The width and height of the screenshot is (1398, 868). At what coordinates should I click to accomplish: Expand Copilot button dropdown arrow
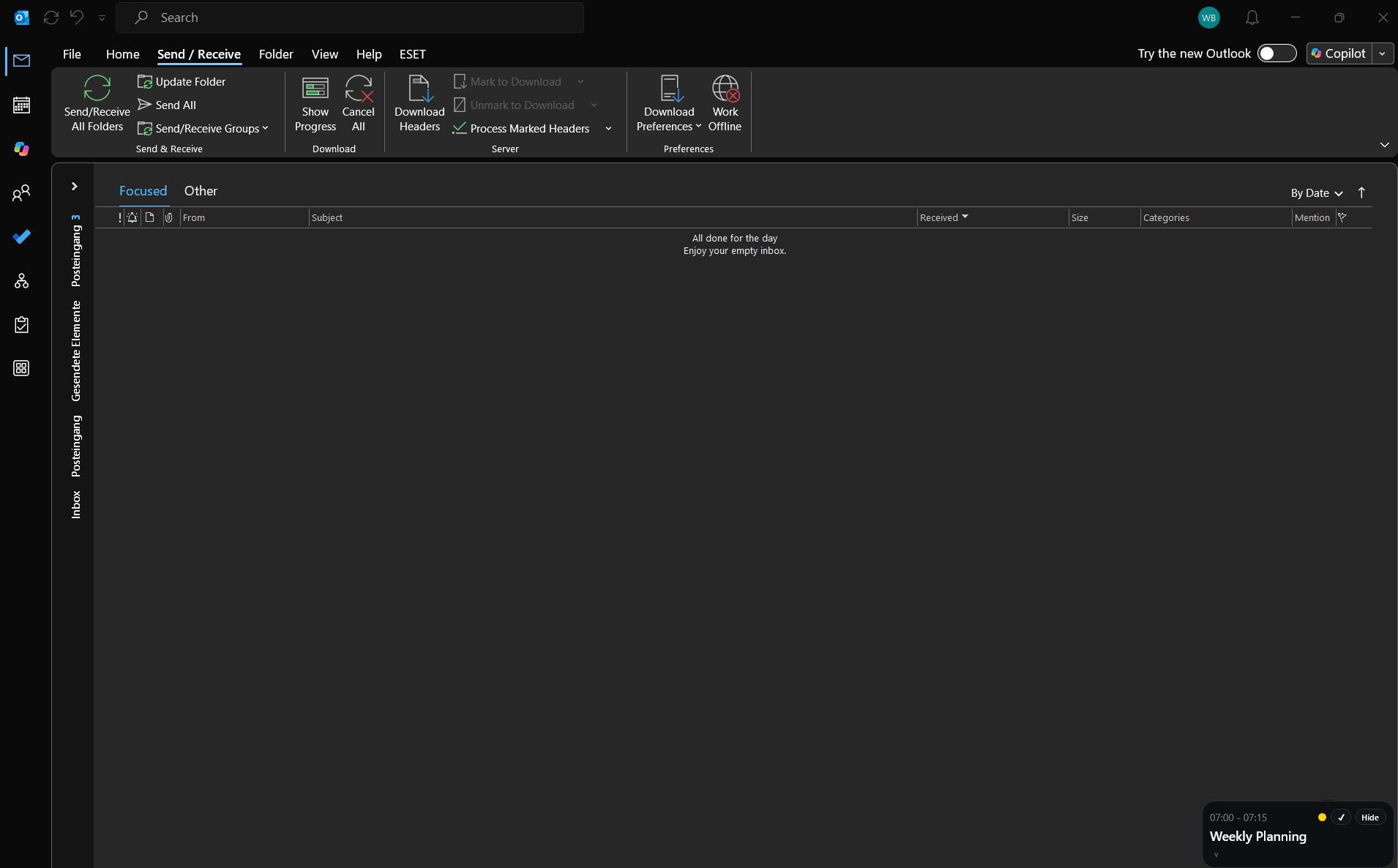click(x=1383, y=53)
